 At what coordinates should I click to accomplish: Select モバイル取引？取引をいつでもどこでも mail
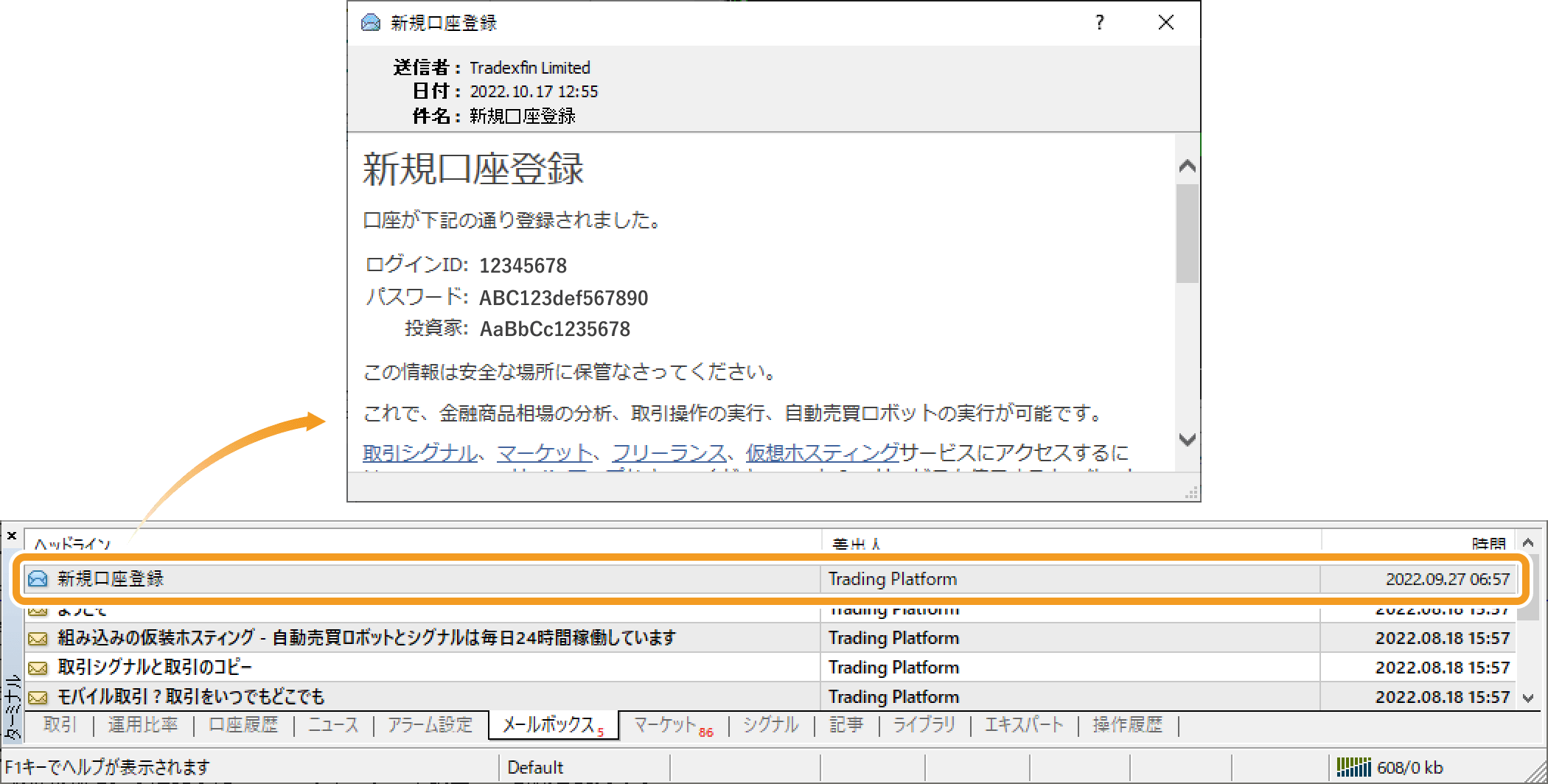click(770, 697)
